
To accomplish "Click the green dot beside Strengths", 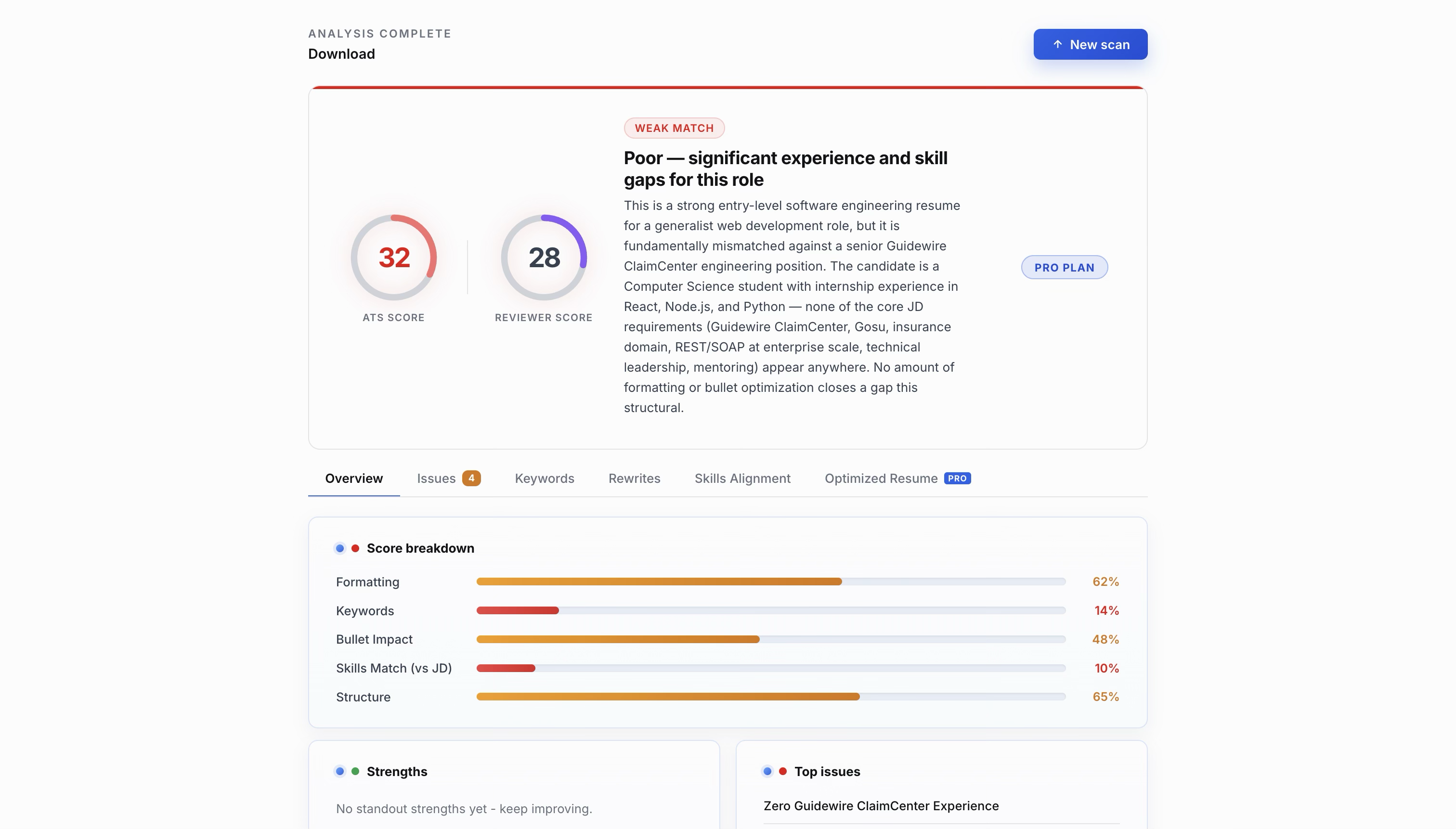I will click(x=355, y=772).
